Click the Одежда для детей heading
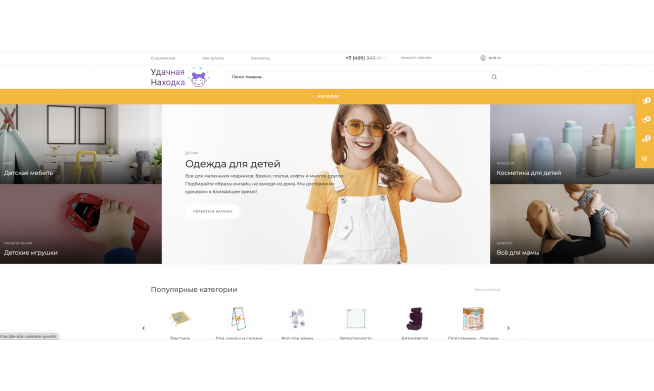Image resolution: width=654 pixels, height=391 pixels. (x=233, y=164)
